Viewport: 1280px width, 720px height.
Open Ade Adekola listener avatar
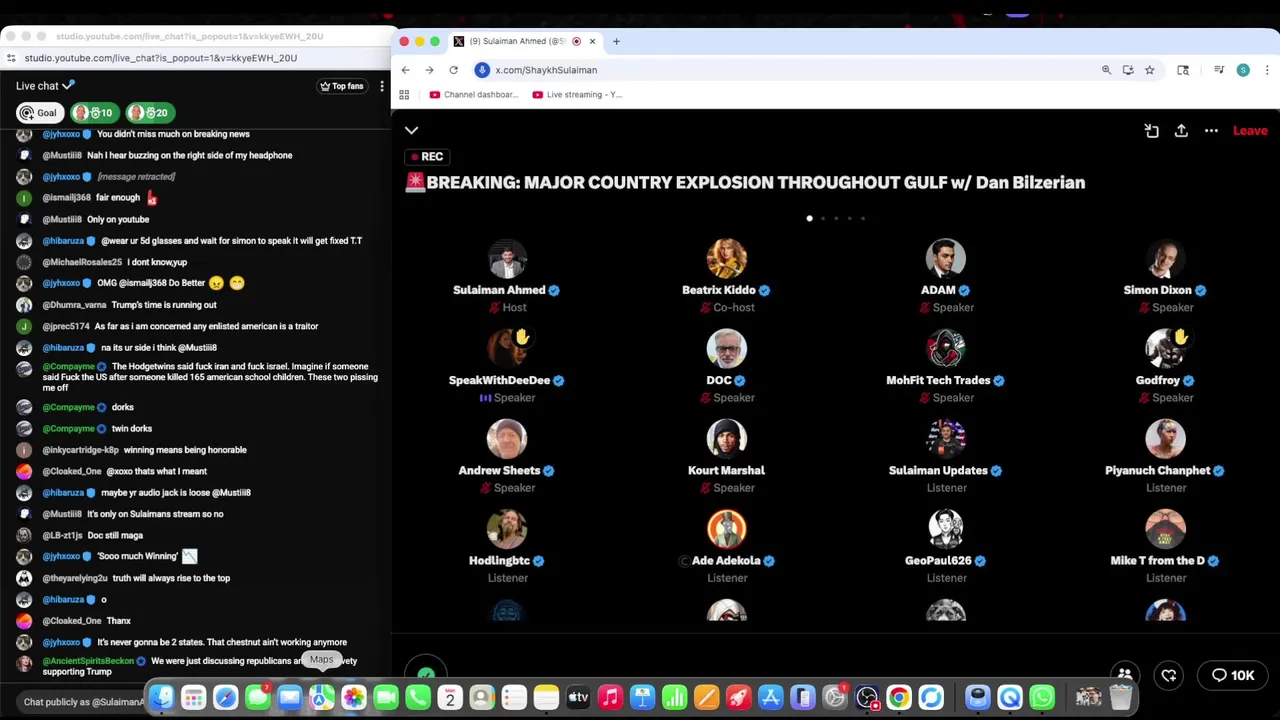click(727, 528)
